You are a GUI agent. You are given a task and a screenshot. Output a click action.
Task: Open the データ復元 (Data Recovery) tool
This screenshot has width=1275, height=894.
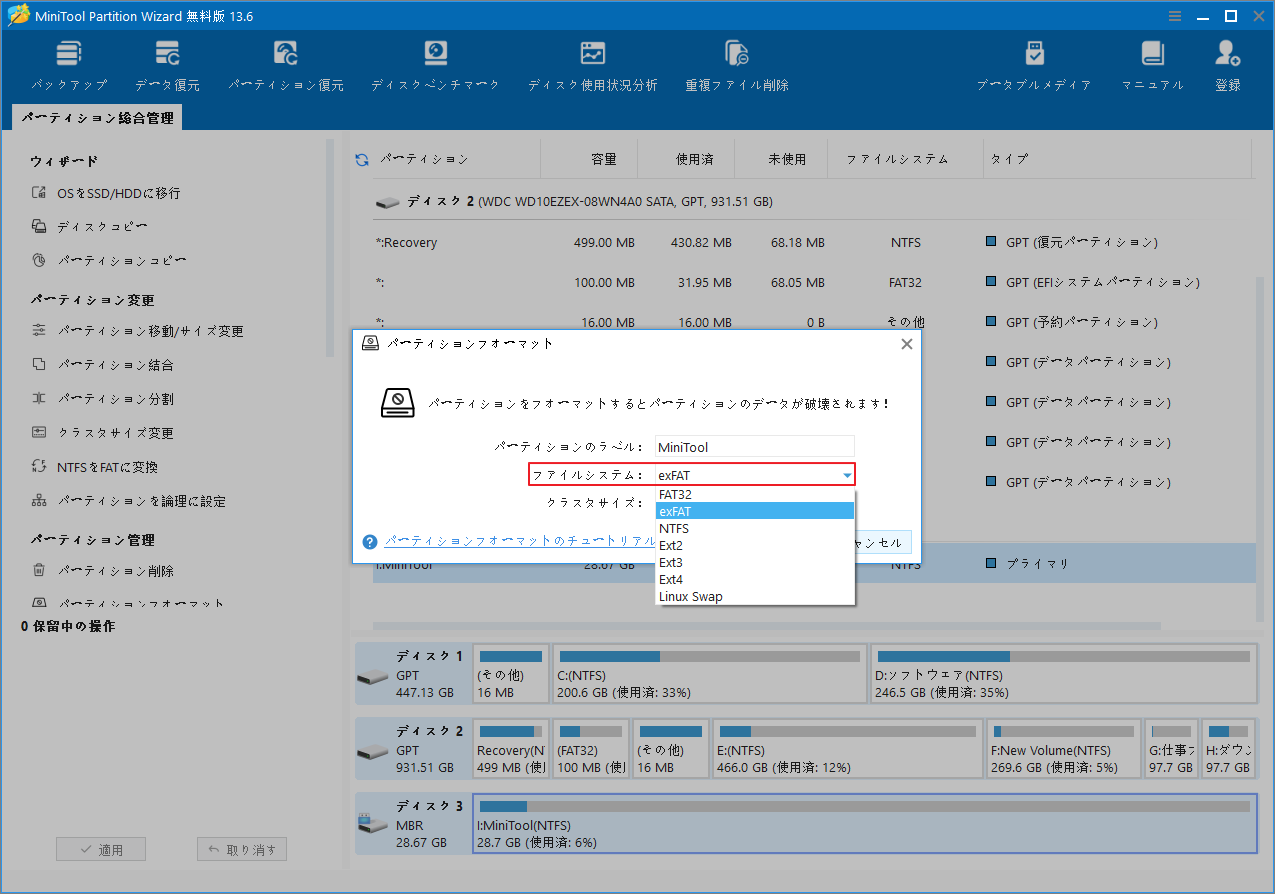click(x=166, y=63)
